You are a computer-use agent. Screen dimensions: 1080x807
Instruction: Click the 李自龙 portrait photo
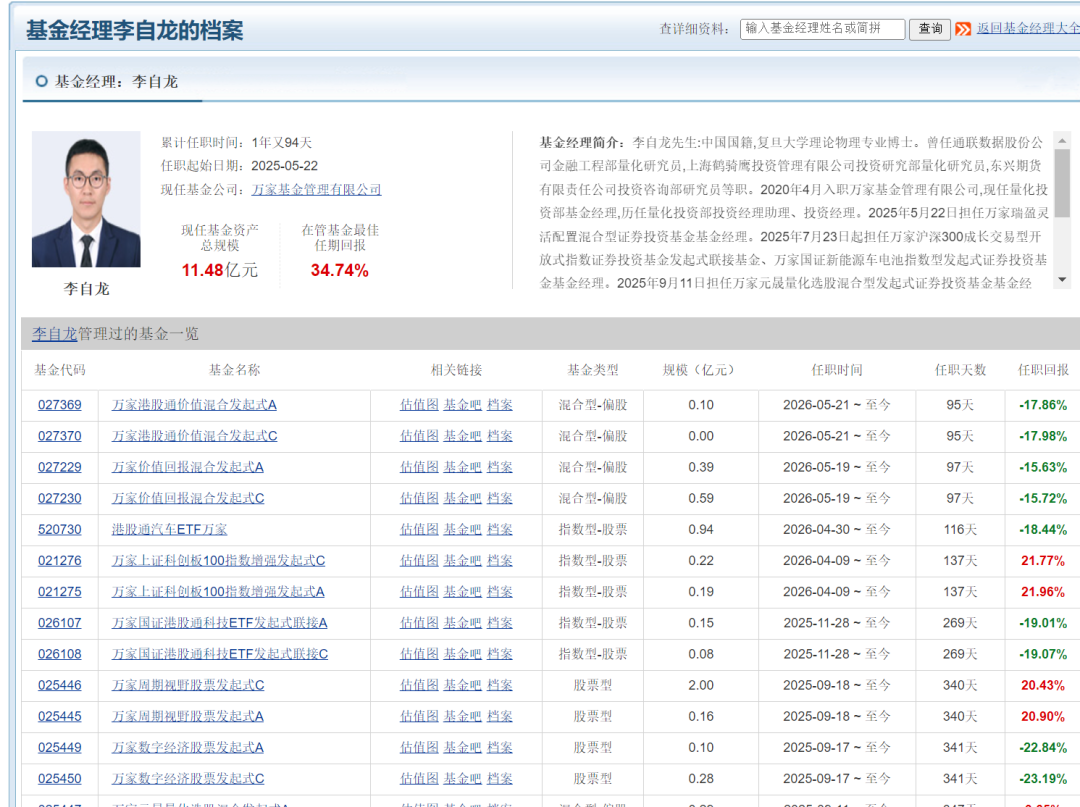click(86, 199)
